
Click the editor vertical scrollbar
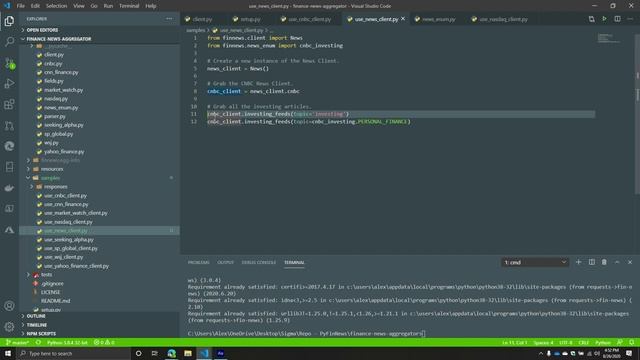point(637,114)
